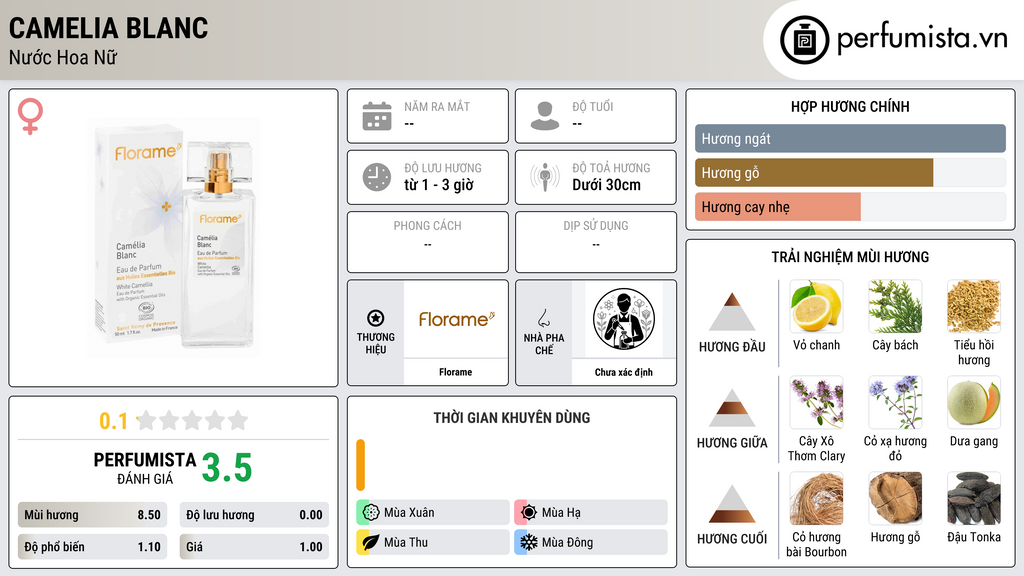Select the Cỏ hương bài Bourbon image
This screenshot has height=576, width=1024.
click(x=816, y=498)
